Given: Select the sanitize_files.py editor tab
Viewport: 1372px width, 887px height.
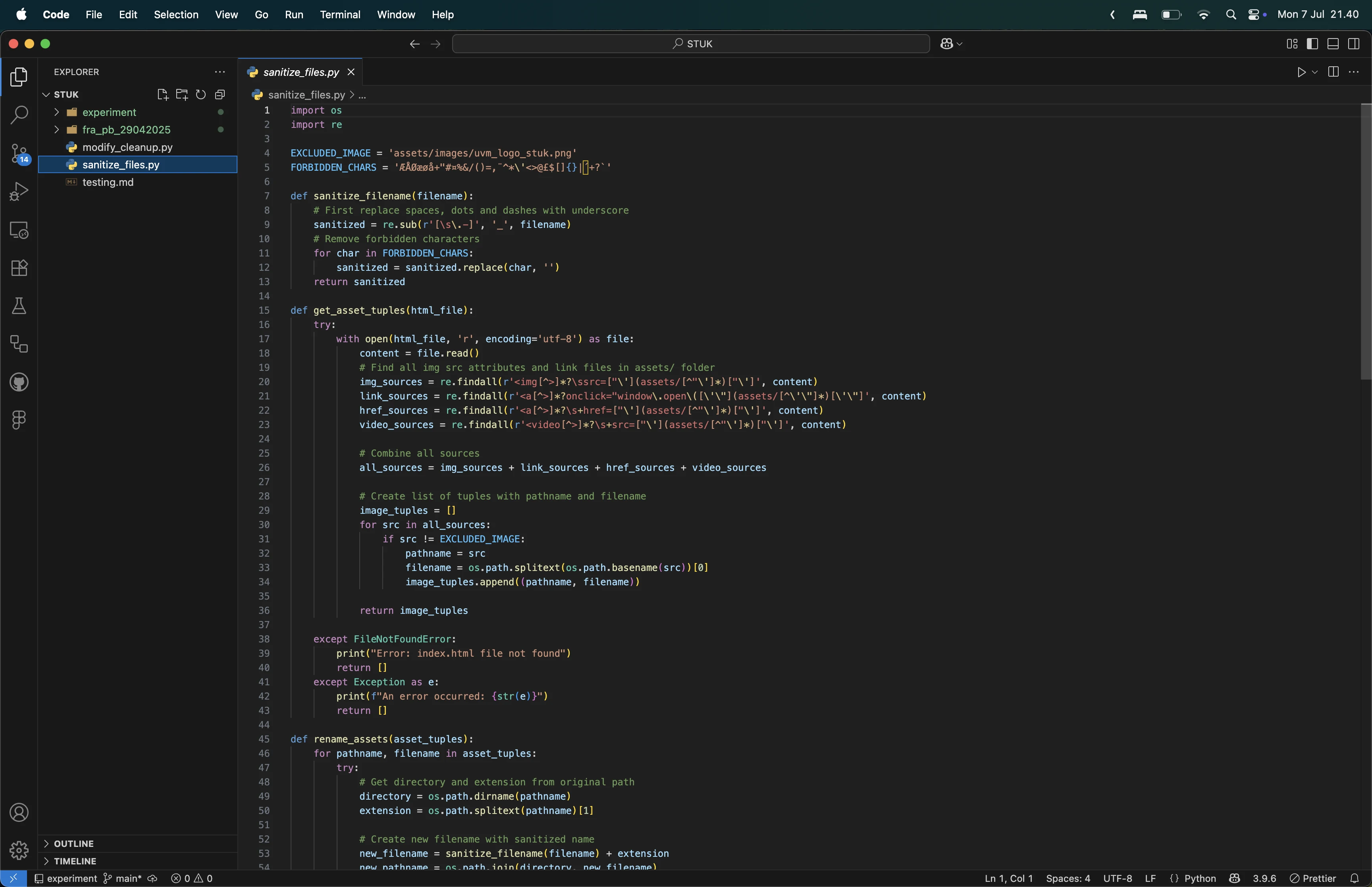Looking at the screenshot, I should 301,72.
